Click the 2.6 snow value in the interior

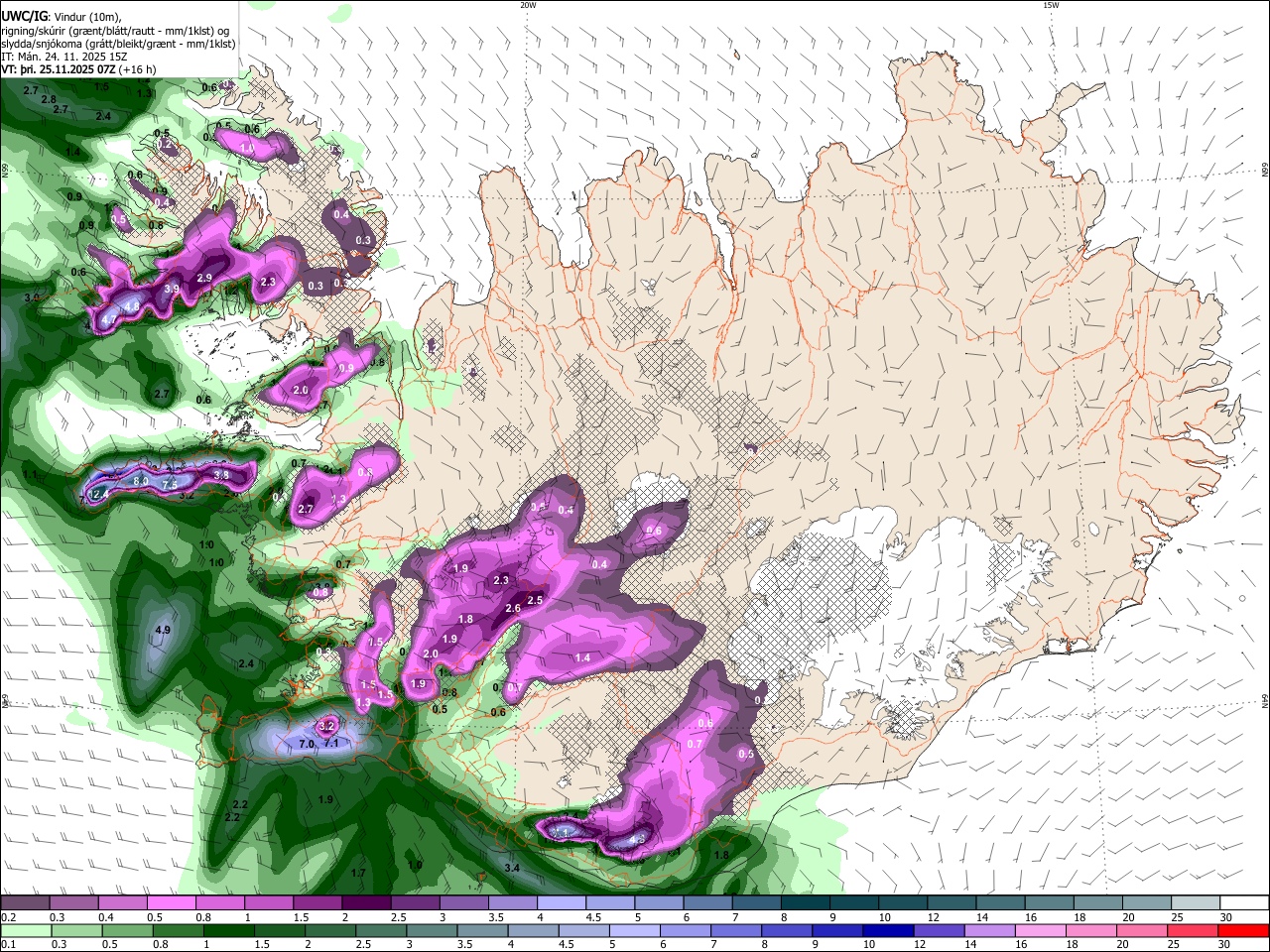click(513, 608)
